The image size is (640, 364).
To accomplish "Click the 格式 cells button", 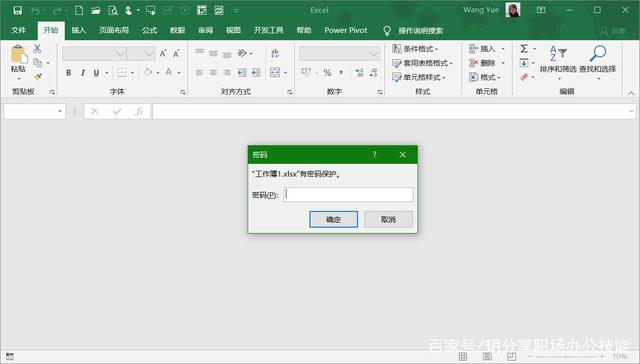I will 485,77.
